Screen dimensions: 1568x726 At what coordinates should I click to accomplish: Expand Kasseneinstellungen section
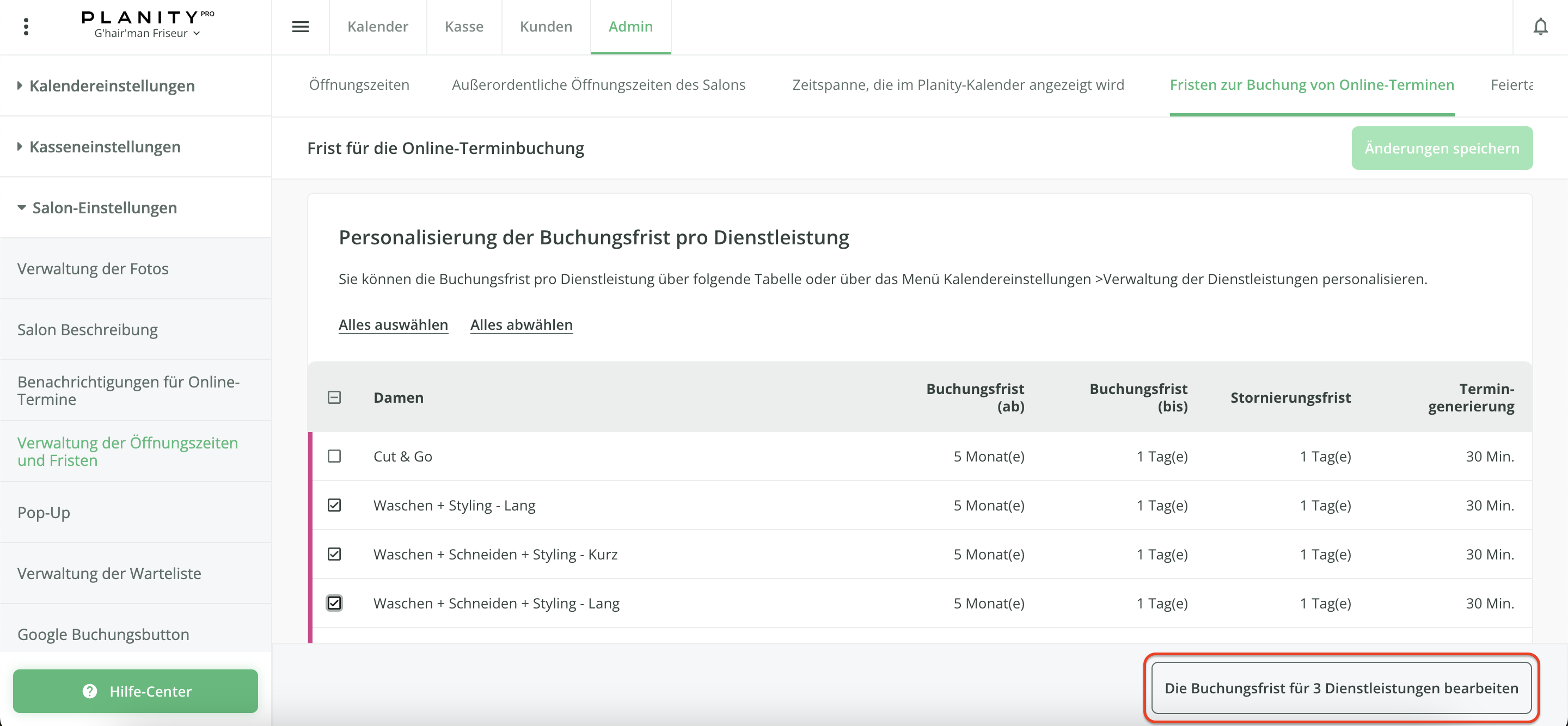tap(105, 146)
